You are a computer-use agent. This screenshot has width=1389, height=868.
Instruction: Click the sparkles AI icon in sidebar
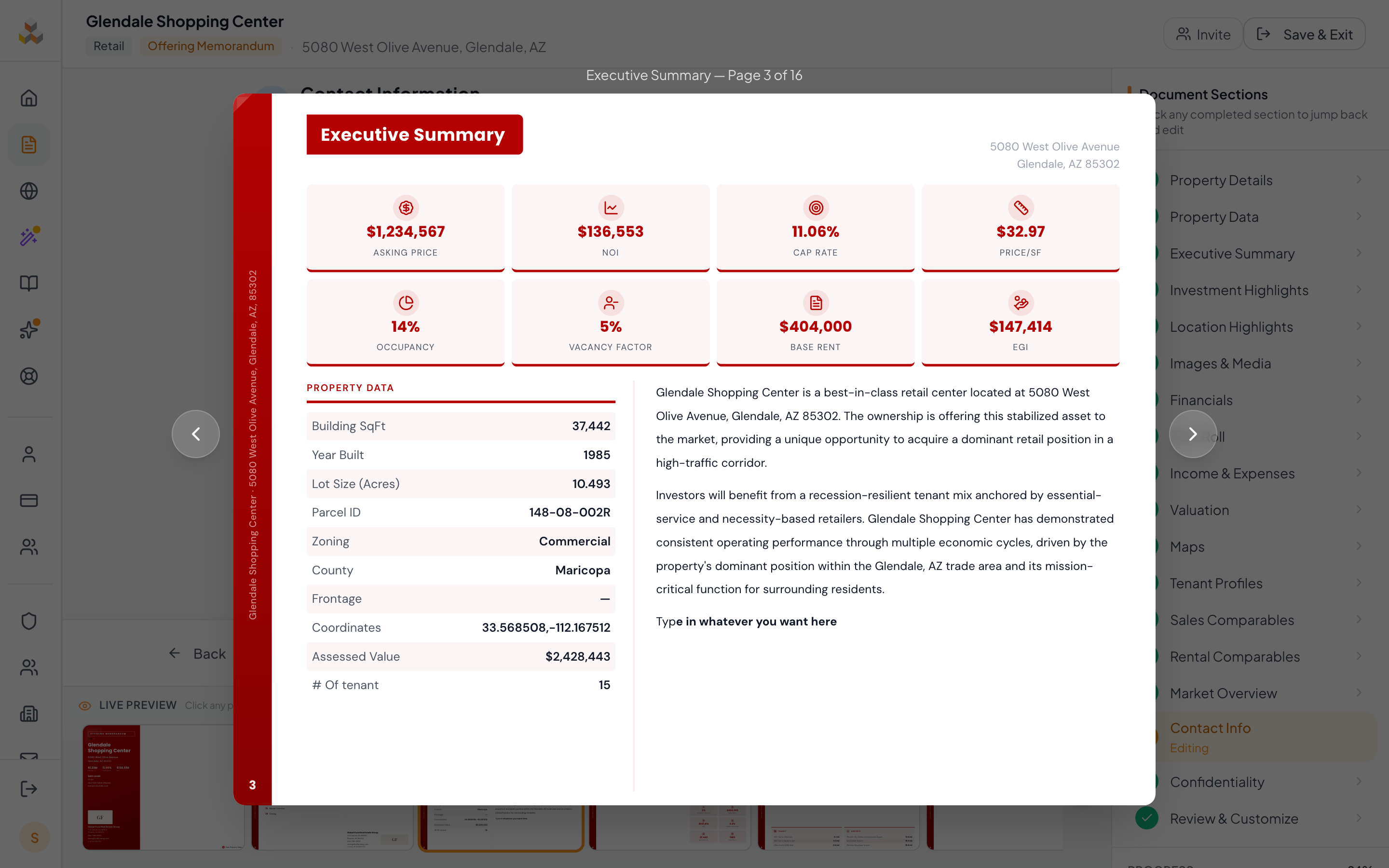tap(29, 329)
